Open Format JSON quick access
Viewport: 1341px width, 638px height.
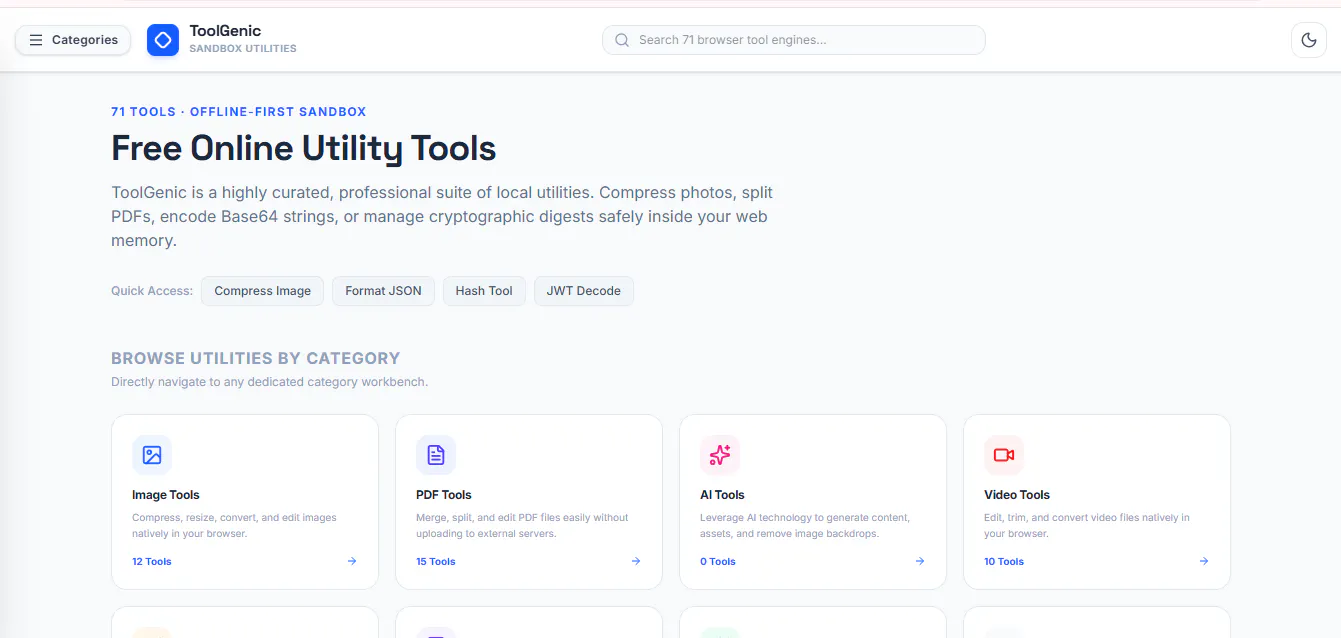coord(383,291)
